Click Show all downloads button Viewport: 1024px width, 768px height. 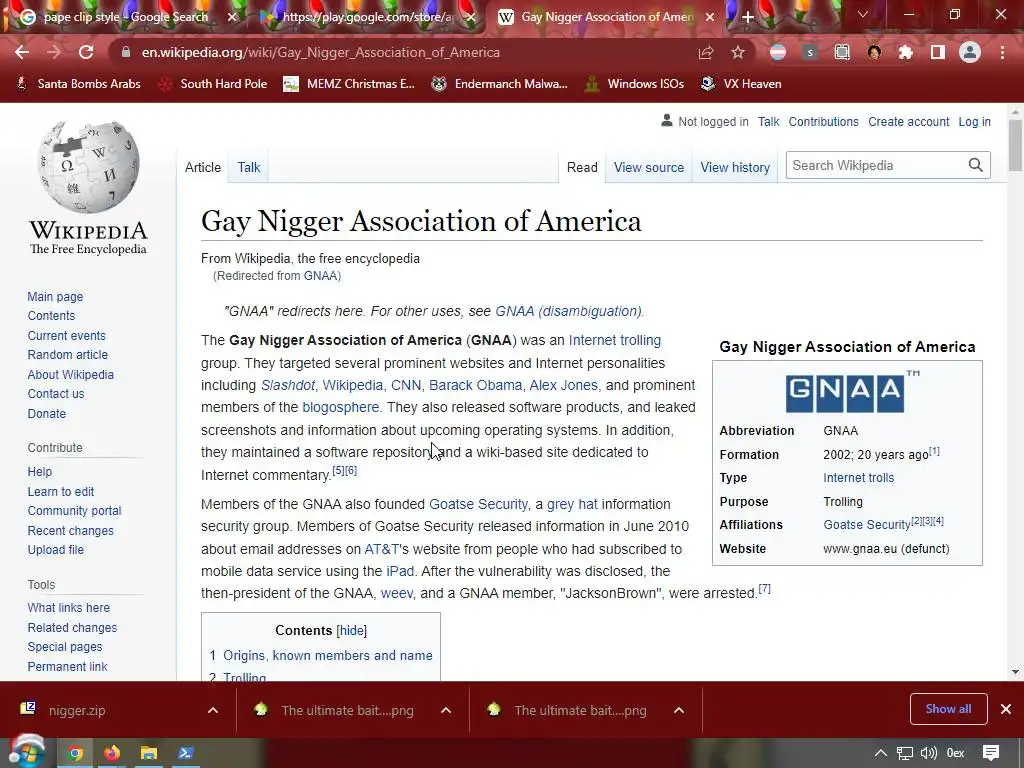click(x=948, y=709)
